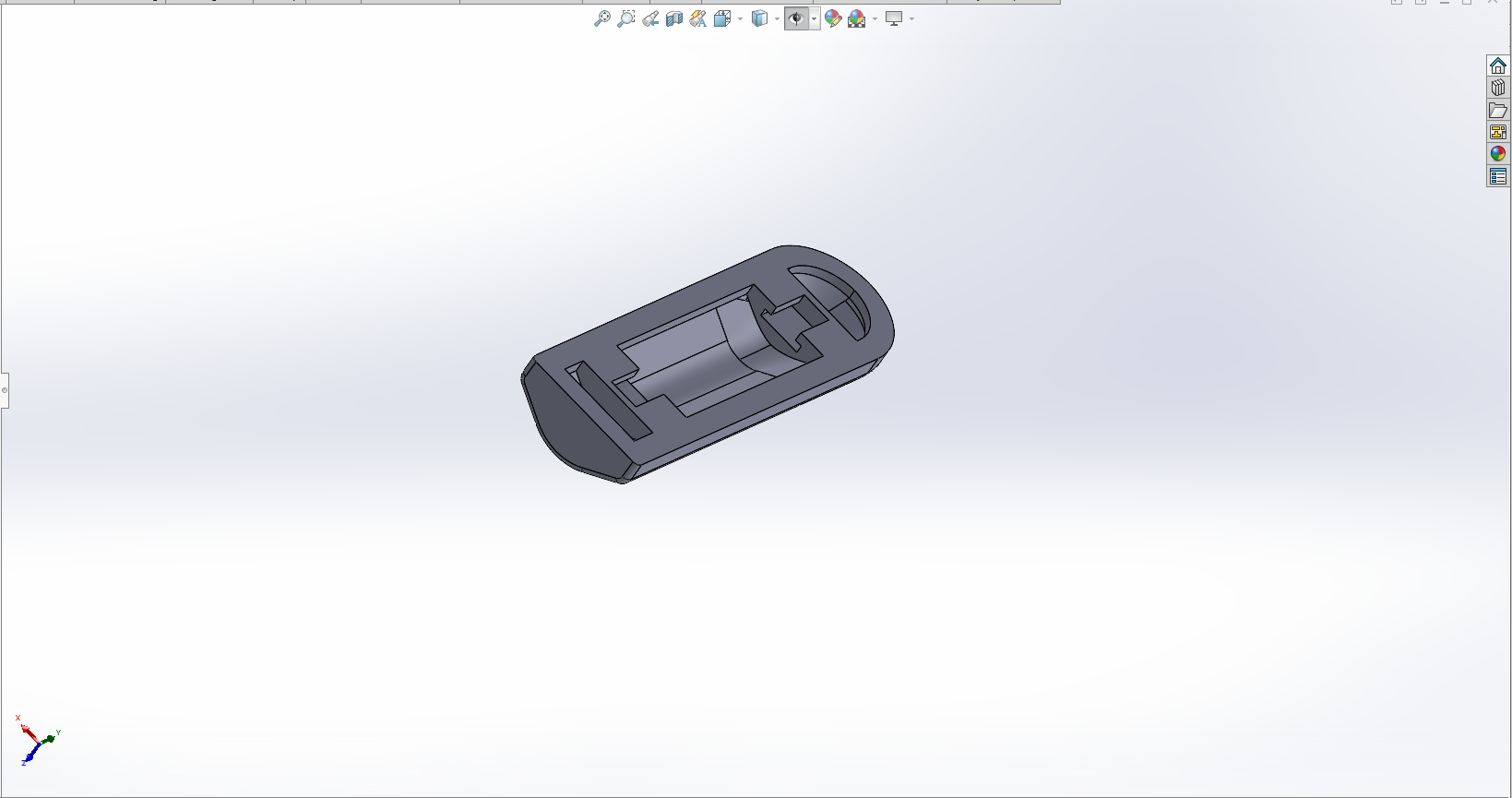
Task: Open Edit Appearance with the pencil-ball icon
Action: click(x=833, y=18)
